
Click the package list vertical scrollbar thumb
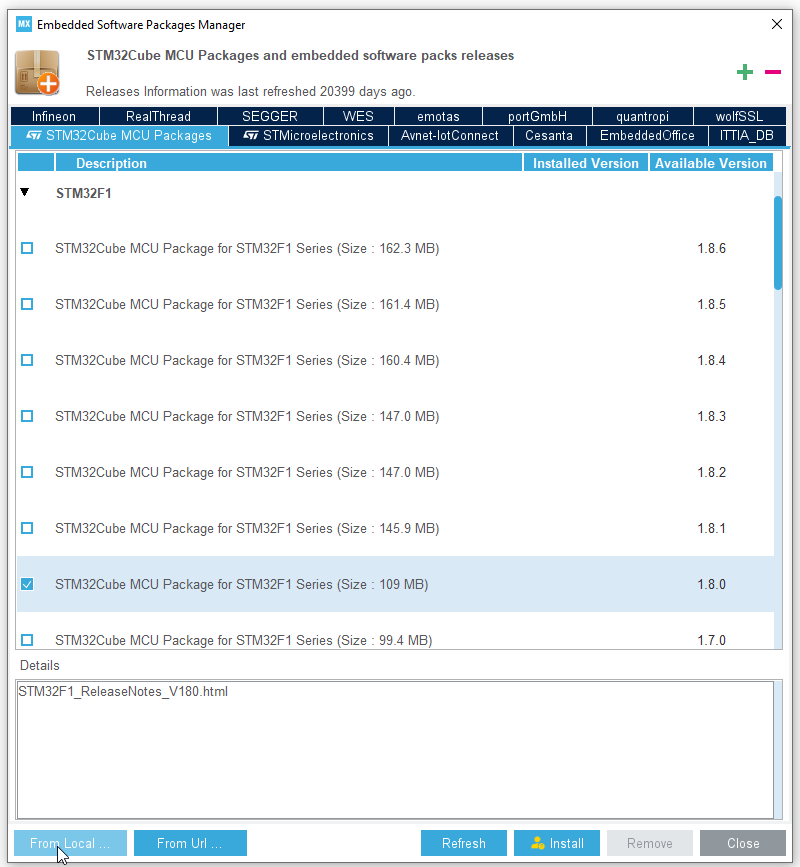click(778, 243)
